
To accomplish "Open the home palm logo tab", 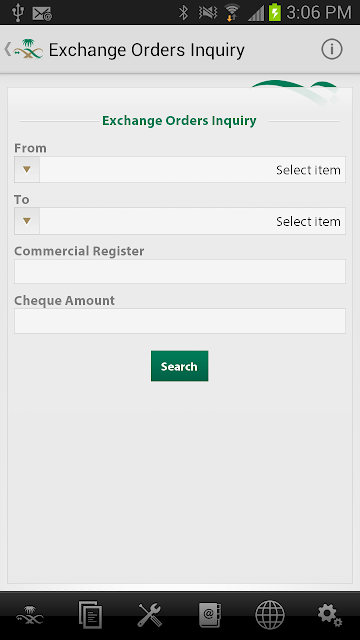I will click(x=30, y=615).
